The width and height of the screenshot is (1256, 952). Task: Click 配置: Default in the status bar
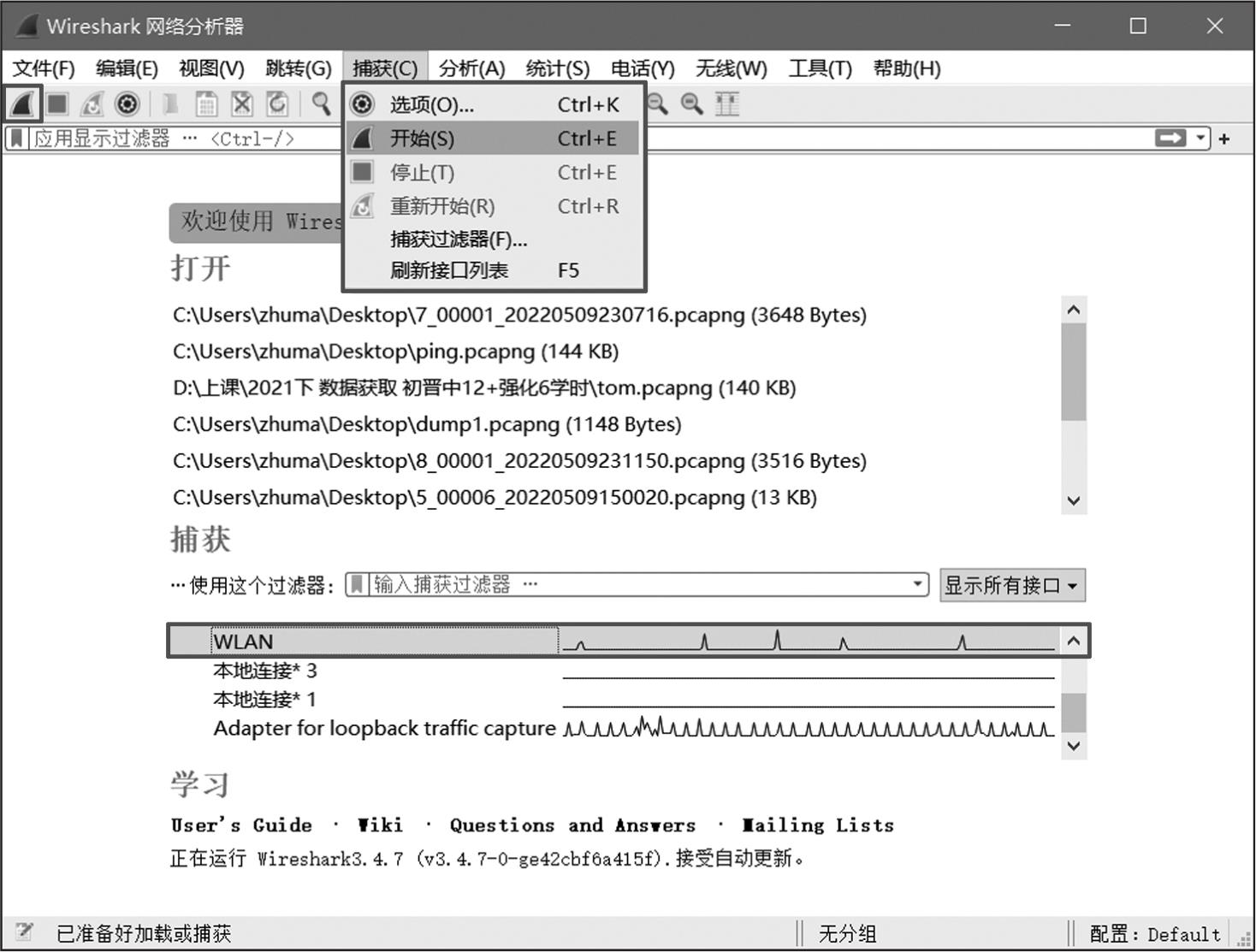[1155, 933]
